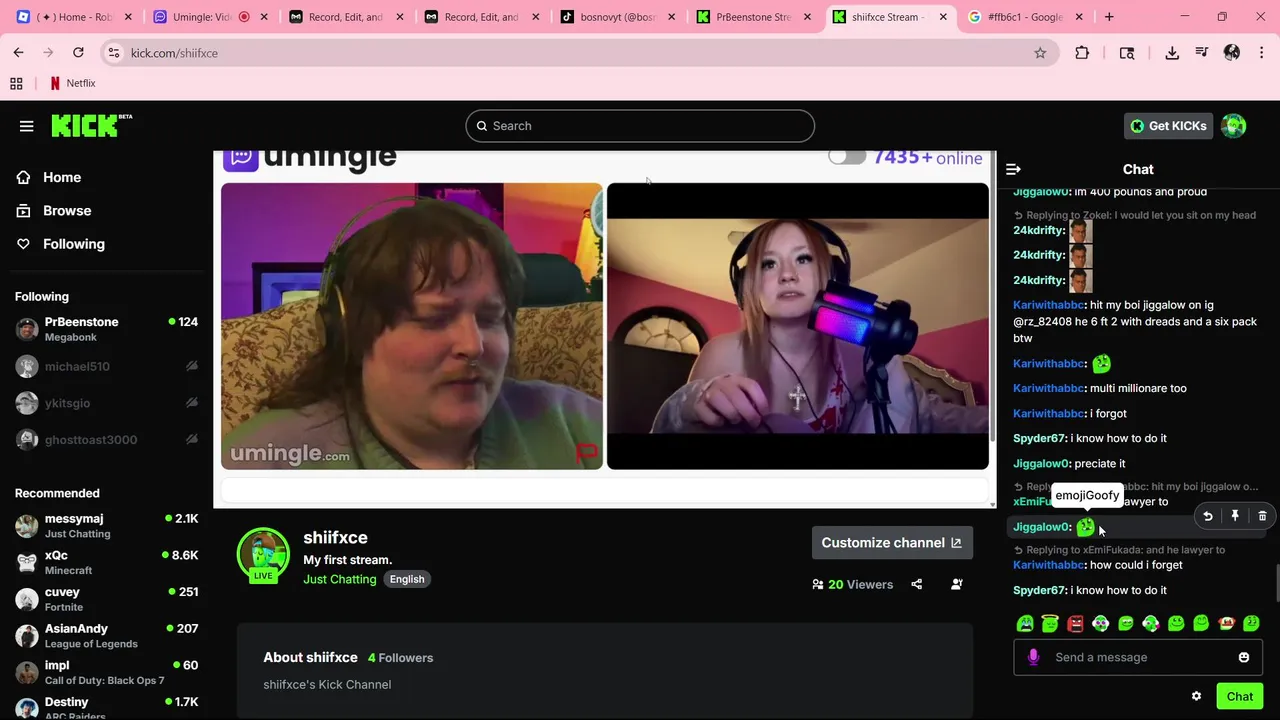Viewport: 1280px width, 720px height.
Task: Open Destiny in Recommended
Action: [x=106, y=708]
